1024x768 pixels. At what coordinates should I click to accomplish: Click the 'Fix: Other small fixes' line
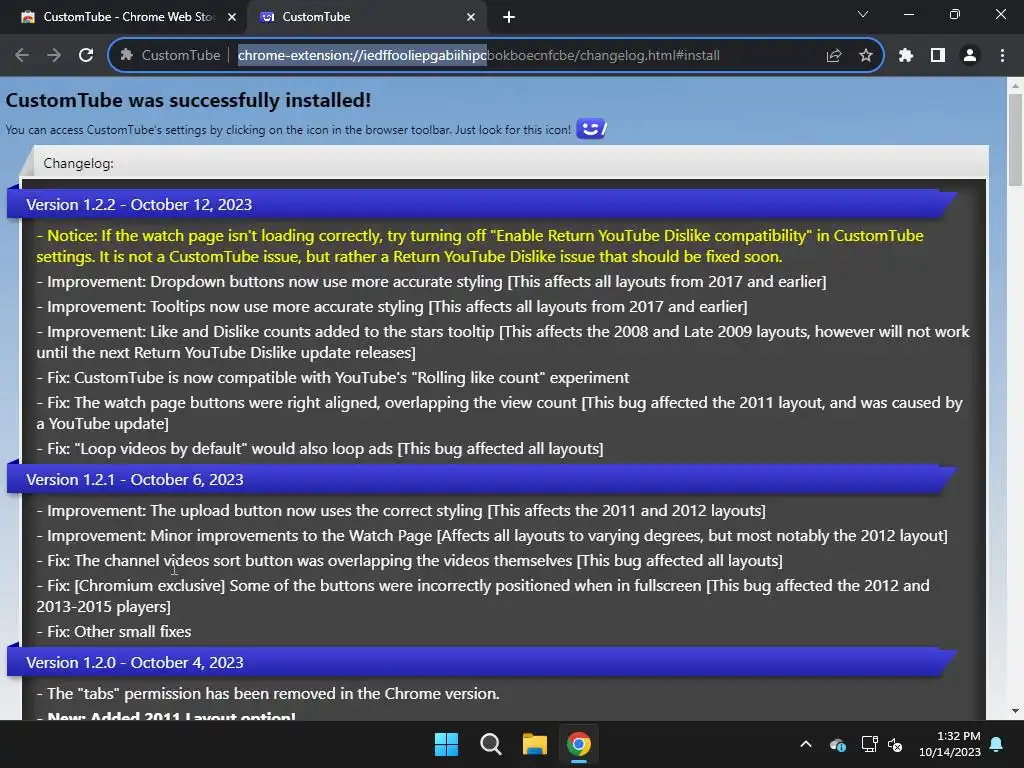pyautogui.click(x=114, y=632)
